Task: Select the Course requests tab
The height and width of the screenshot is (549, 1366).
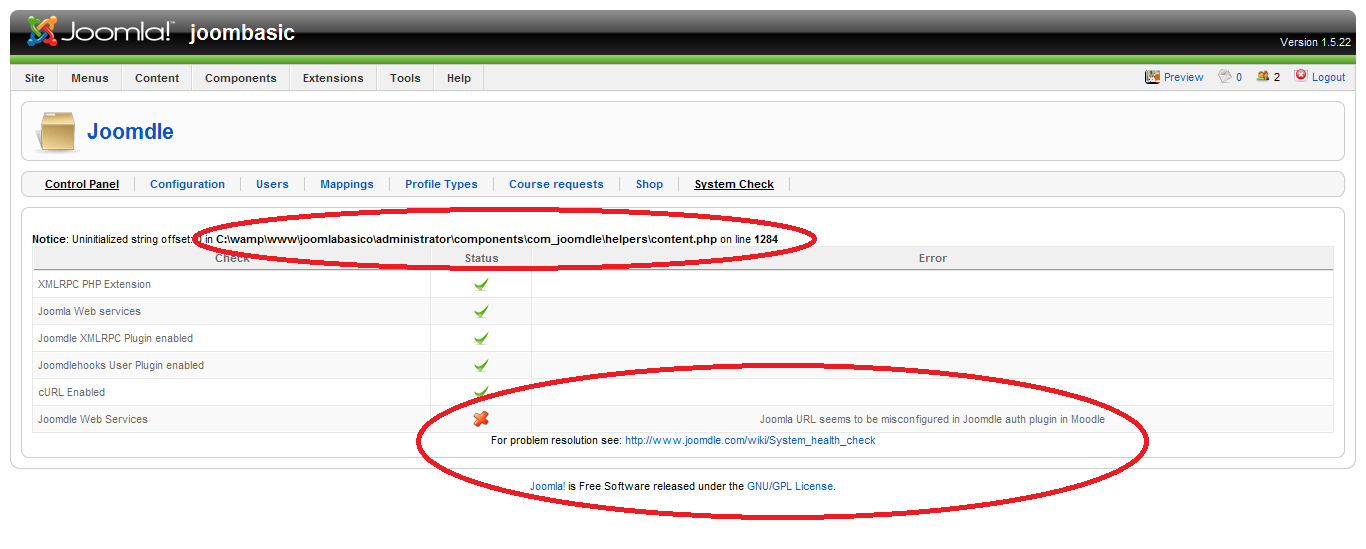Action: (556, 184)
